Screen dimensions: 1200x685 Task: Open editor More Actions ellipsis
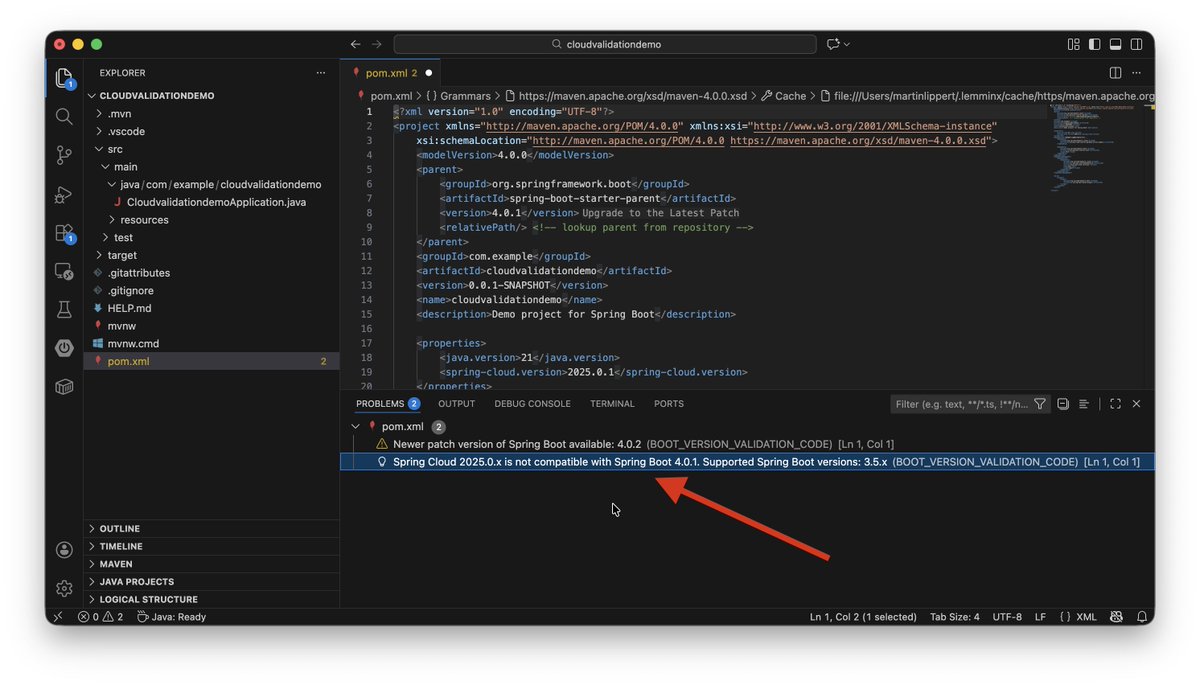point(1137,73)
